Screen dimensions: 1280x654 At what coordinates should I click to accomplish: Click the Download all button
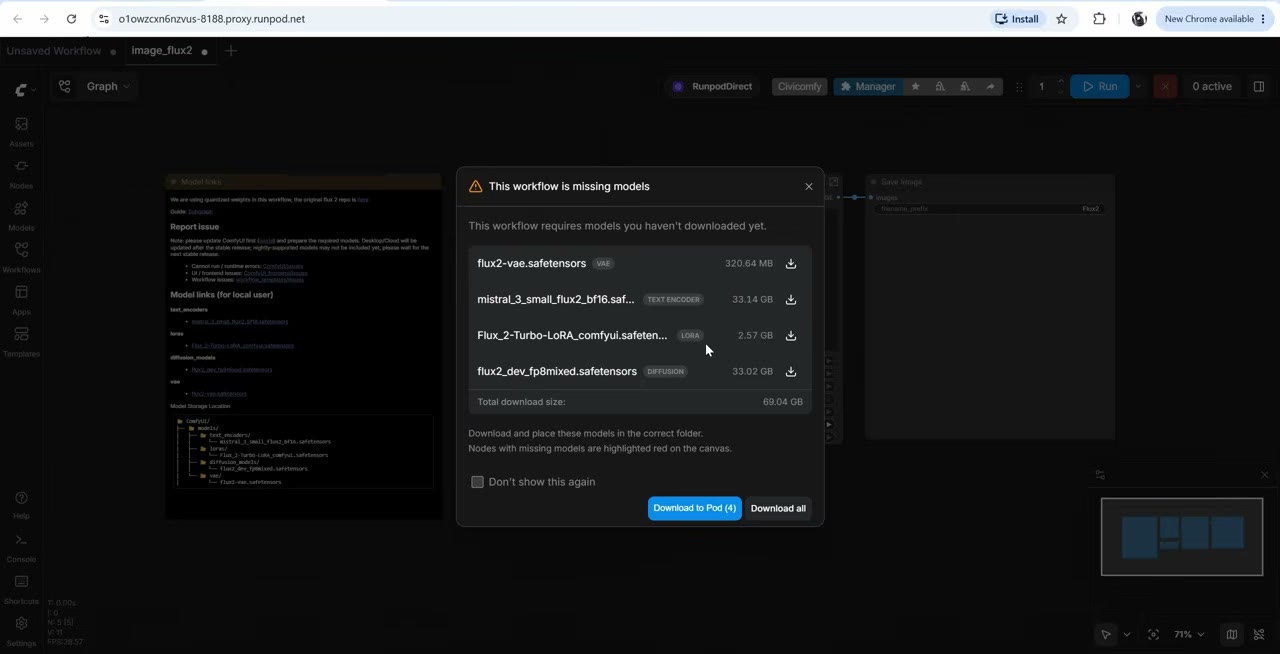778,508
